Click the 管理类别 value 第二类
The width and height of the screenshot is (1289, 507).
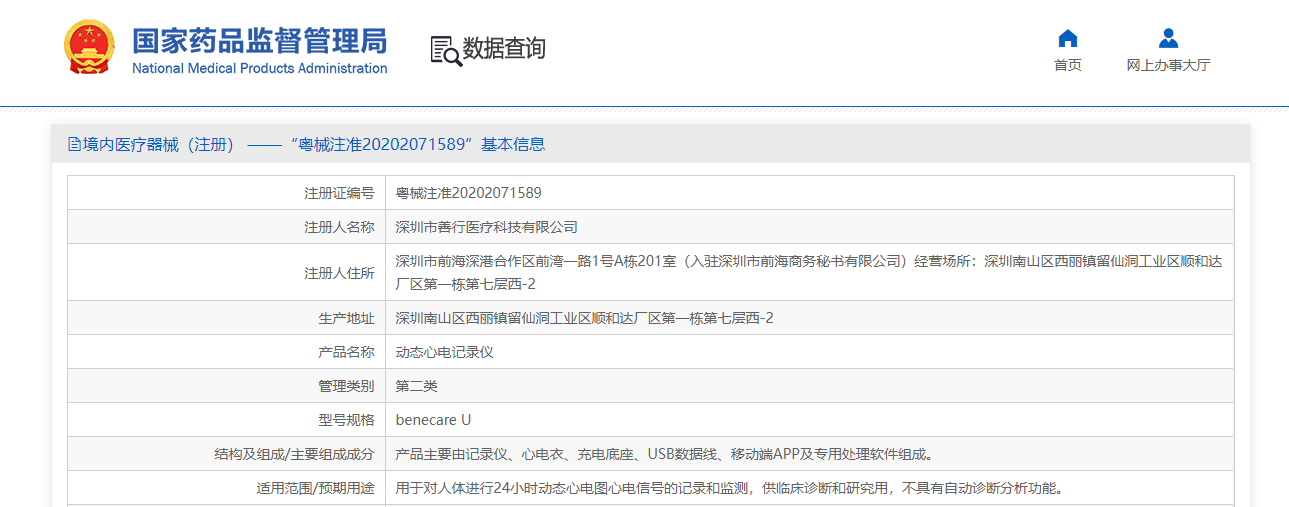[416, 386]
